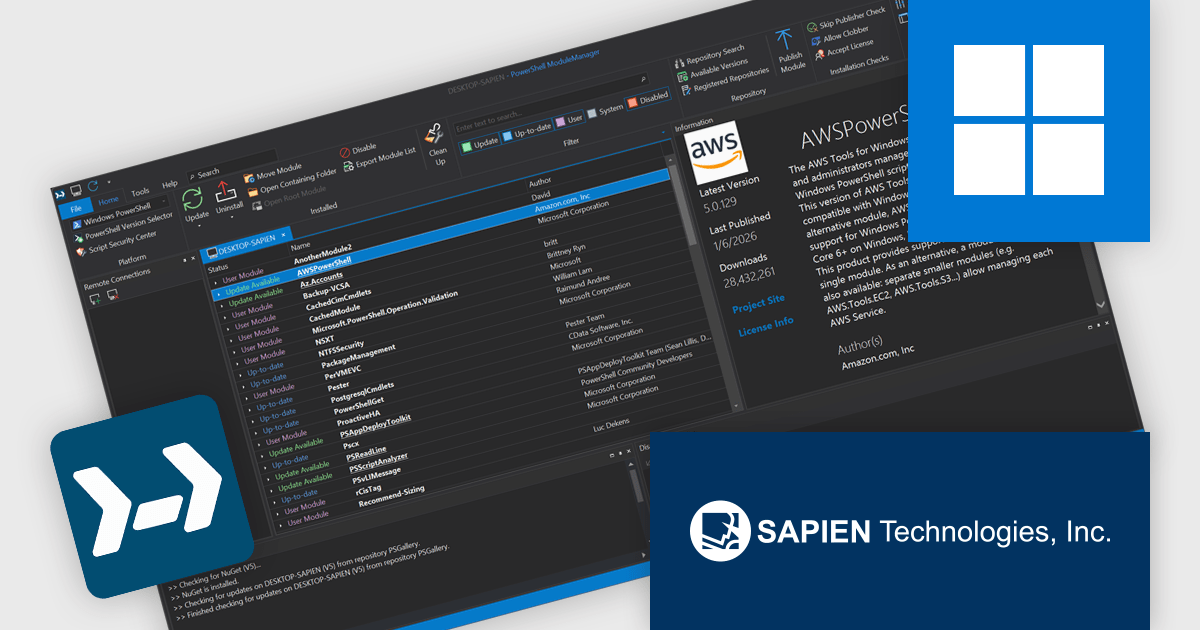Select the DESKTOP-SAPIEN document tab
Image resolution: width=1200 pixels, height=630 pixels.
click(248, 242)
